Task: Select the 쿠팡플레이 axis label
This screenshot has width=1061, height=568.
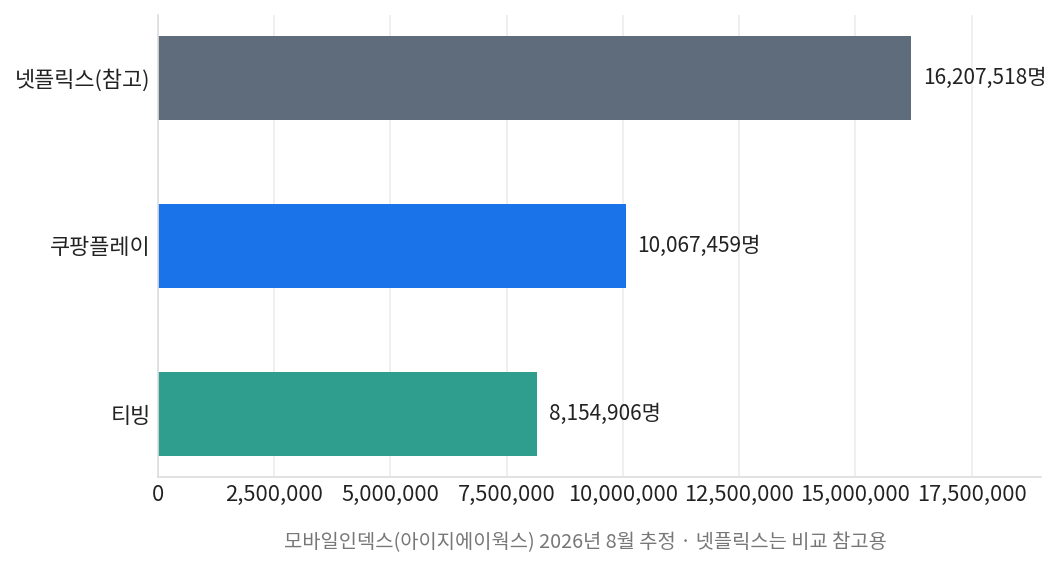Action: pos(99,246)
